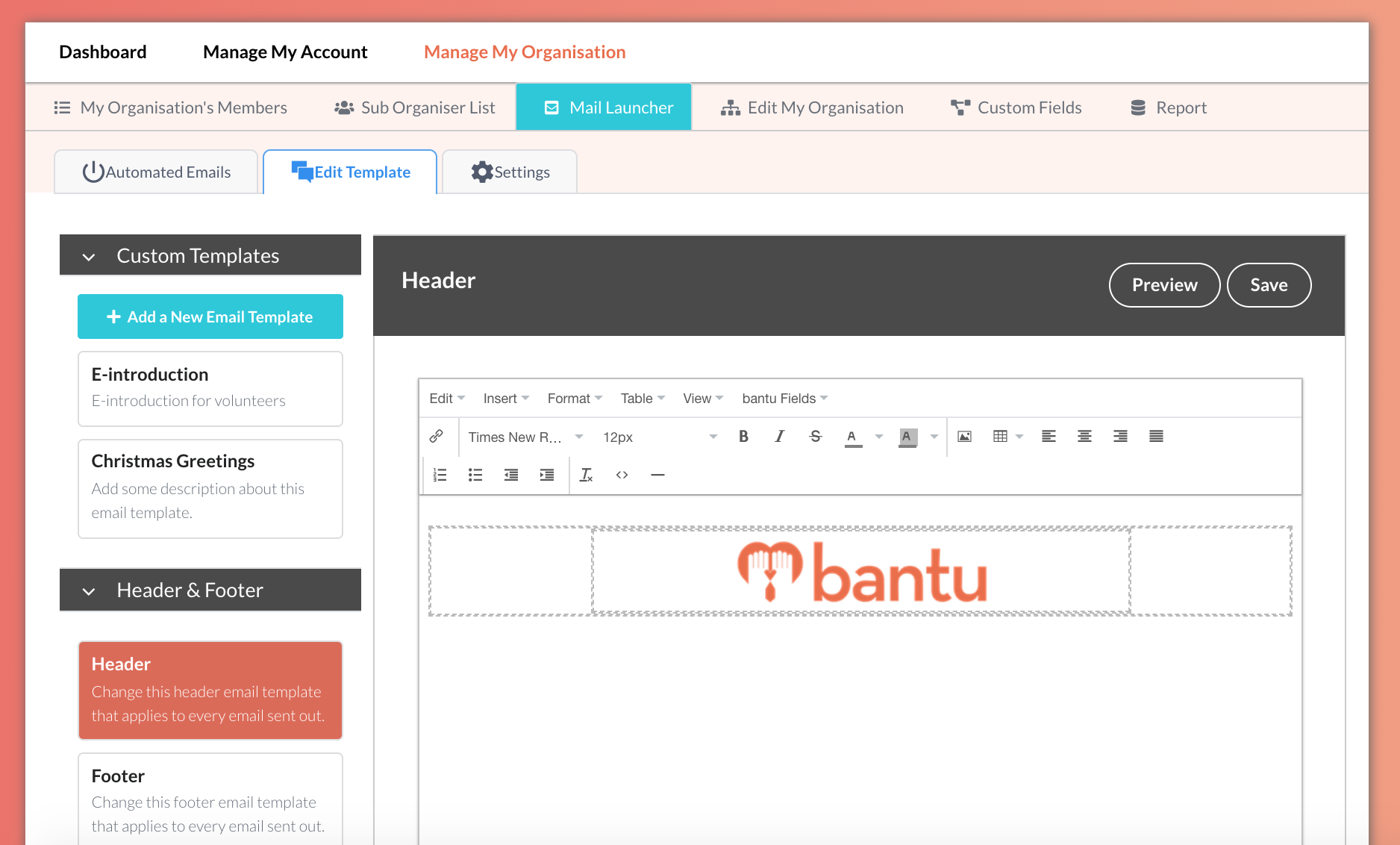The width and height of the screenshot is (1400, 845).
Task: Add a New Email Template
Action: point(210,317)
